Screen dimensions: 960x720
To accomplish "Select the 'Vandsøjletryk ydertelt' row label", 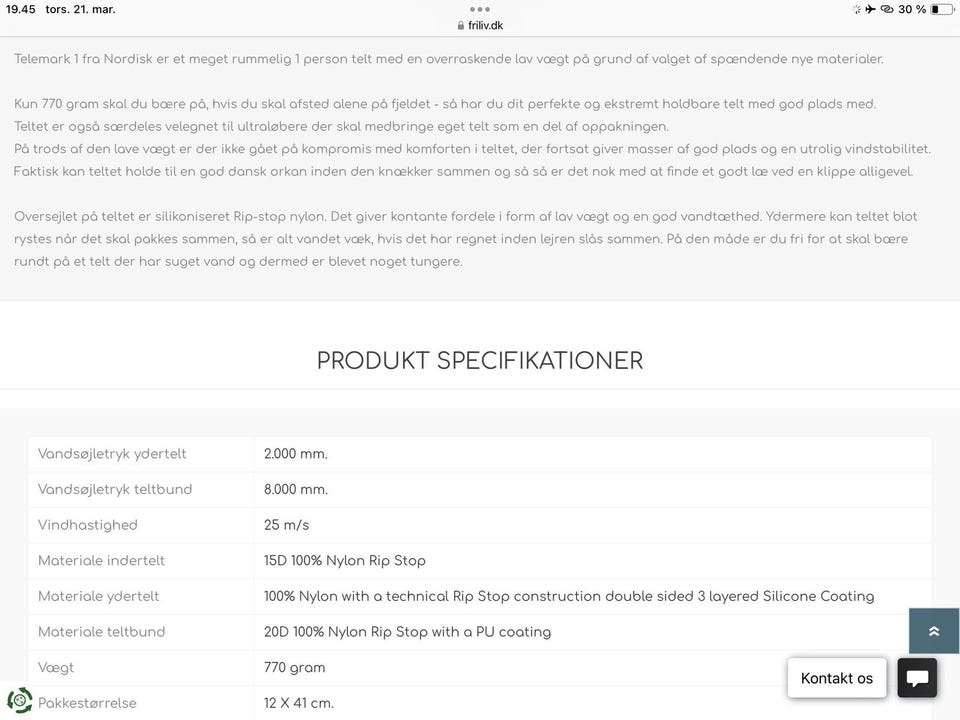I will (x=112, y=454).
